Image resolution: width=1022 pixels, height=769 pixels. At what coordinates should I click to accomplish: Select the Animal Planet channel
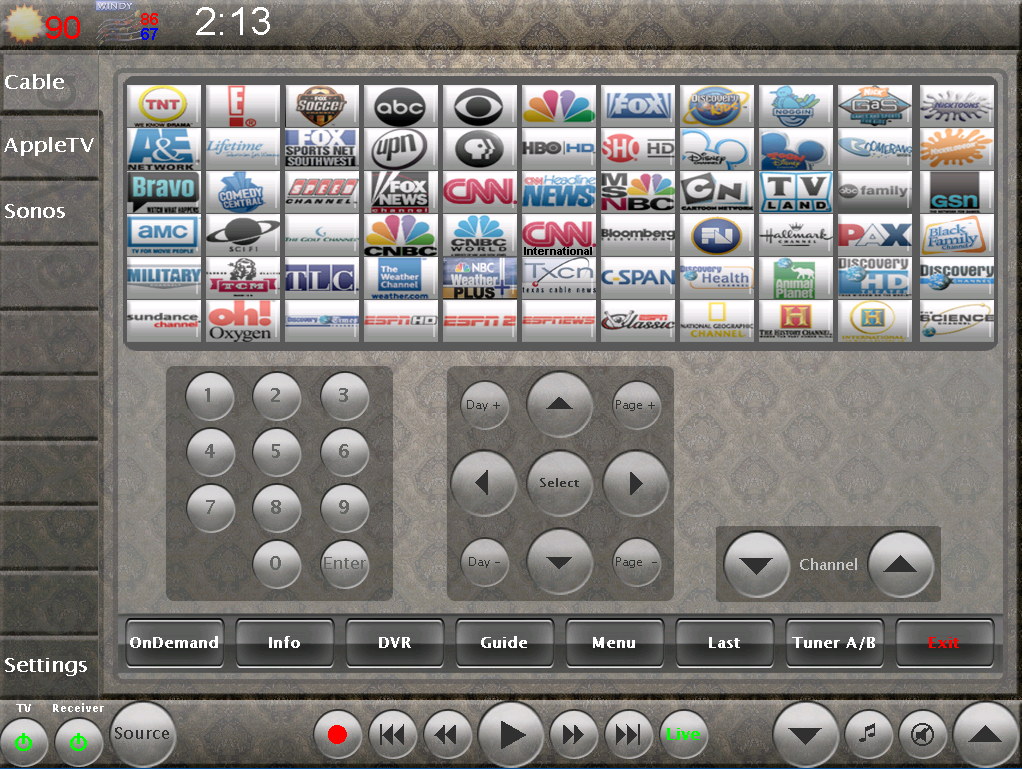796,278
